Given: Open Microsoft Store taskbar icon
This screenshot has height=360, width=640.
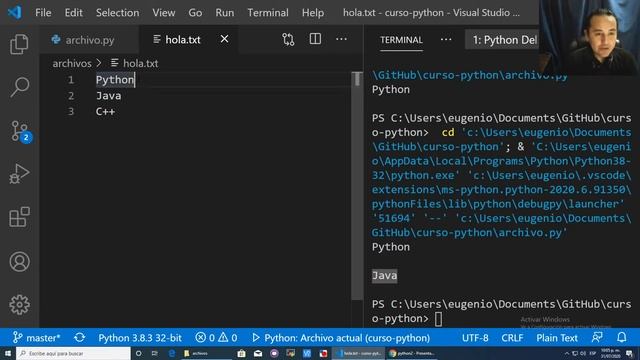Looking at the screenshot, I should point(242,353).
